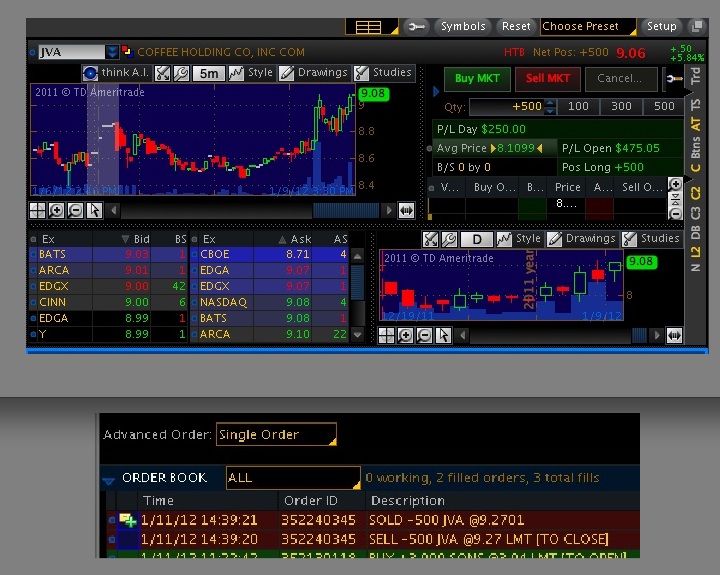Select crosshair tool under the daily chart
The width and height of the screenshot is (720, 575).
386,335
